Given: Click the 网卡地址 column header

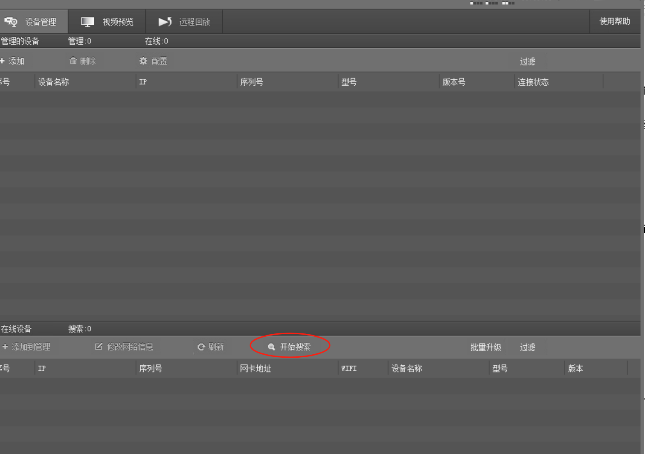Looking at the screenshot, I should click(255, 368).
